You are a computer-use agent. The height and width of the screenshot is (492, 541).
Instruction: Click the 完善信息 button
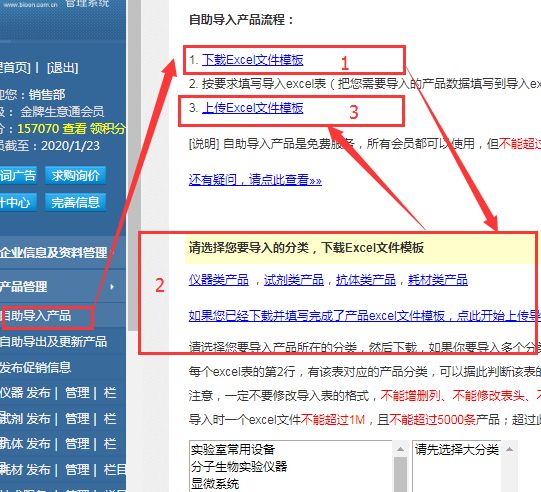75,203
